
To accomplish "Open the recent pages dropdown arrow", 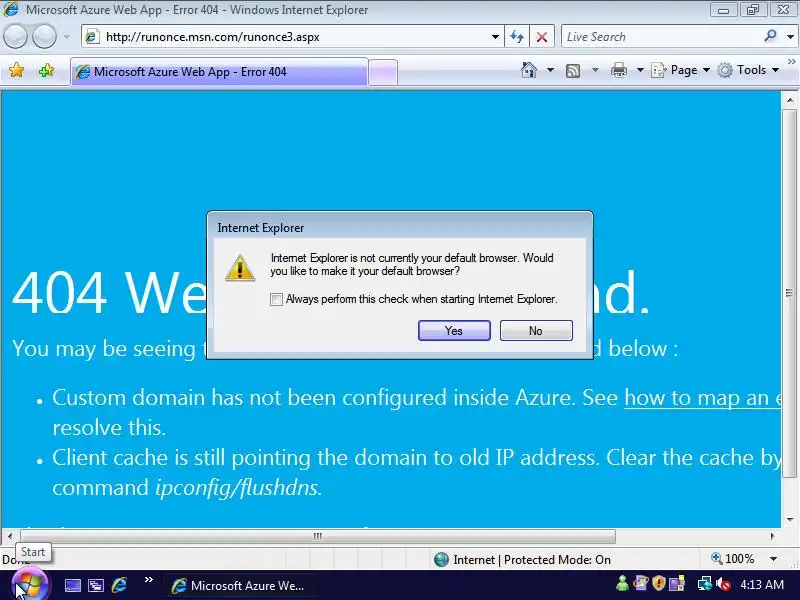I will click(x=67, y=37).
